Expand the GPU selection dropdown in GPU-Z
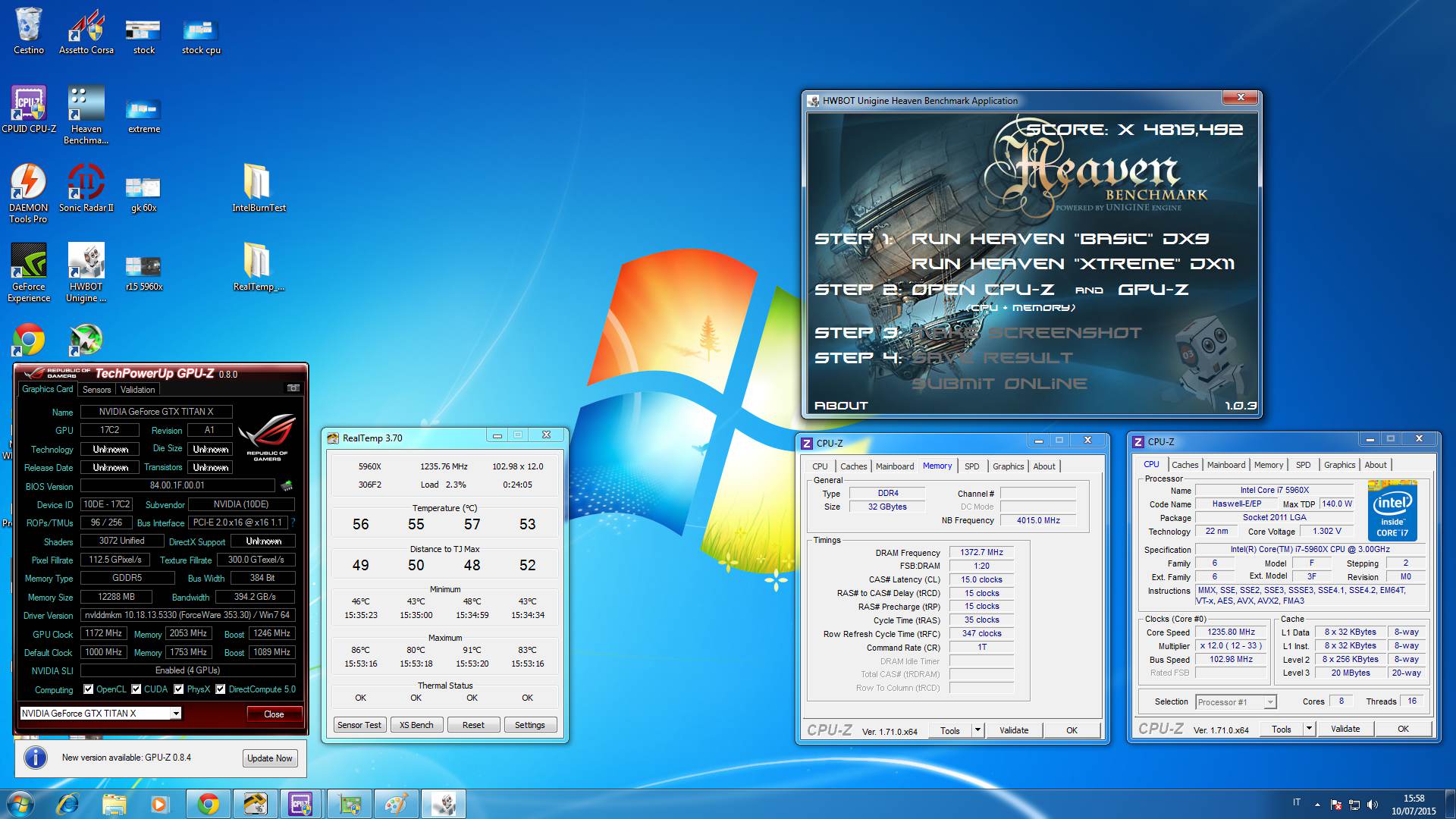The image size is (1456, 819). (x=176, y=714)
